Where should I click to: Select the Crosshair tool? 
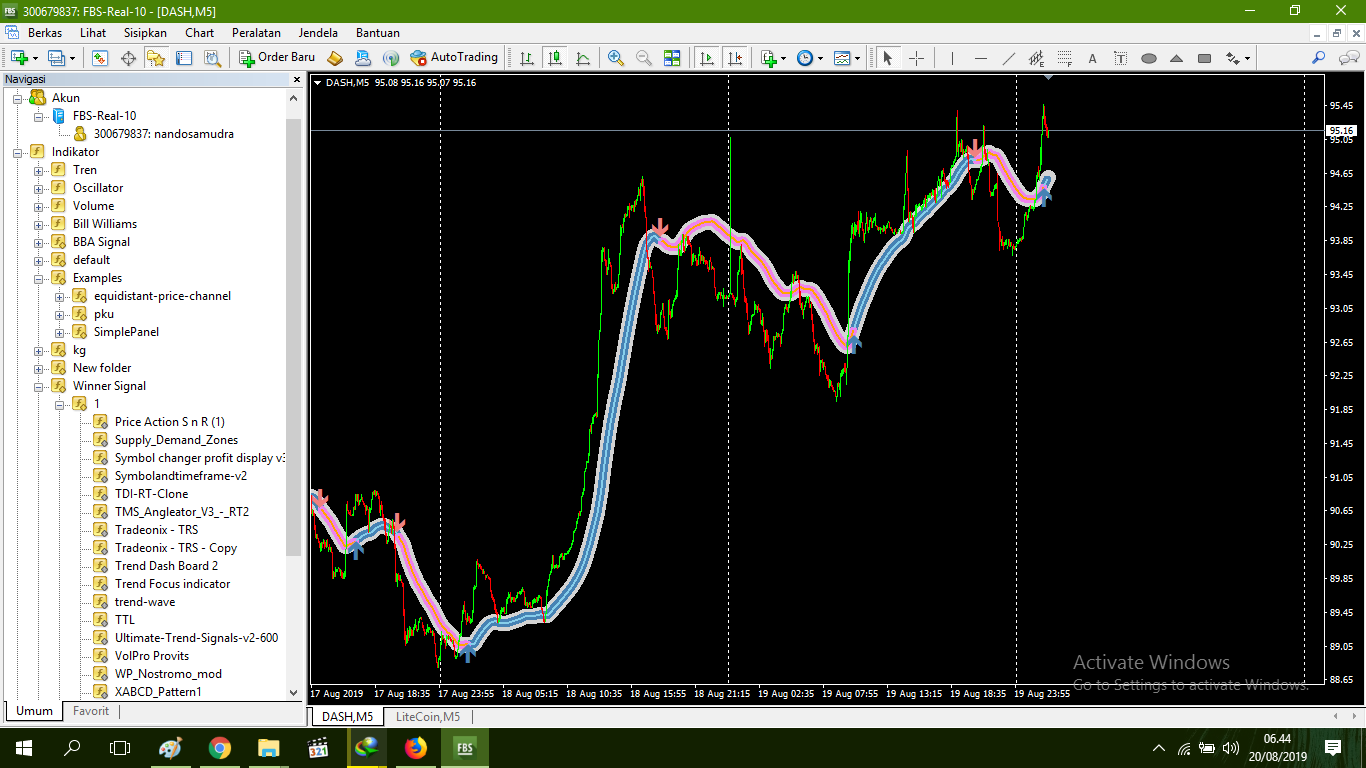[x=917, y=58]
